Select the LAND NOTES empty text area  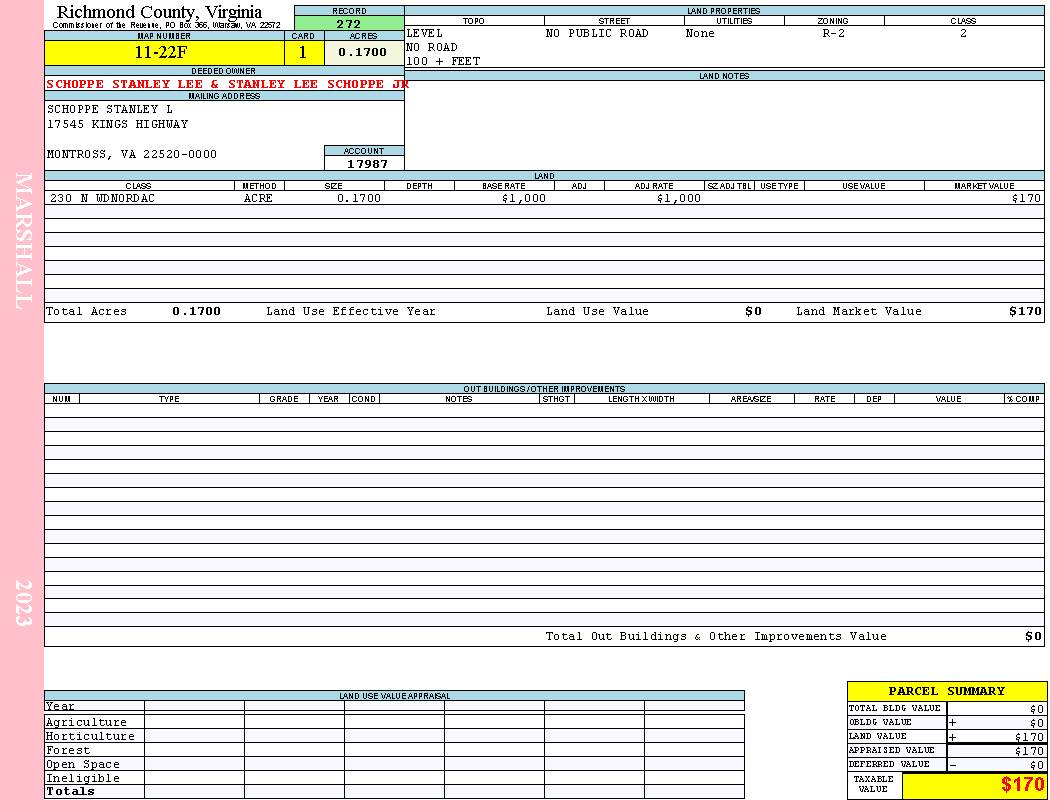click(x=724, y=125)
